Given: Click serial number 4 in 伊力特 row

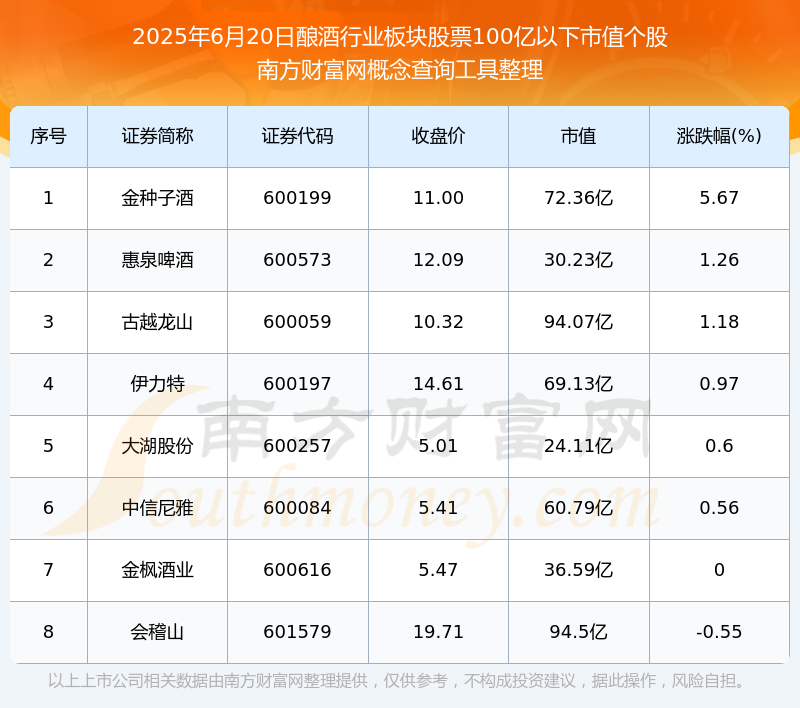Looking at the screenshot, I should pos(48,384).
